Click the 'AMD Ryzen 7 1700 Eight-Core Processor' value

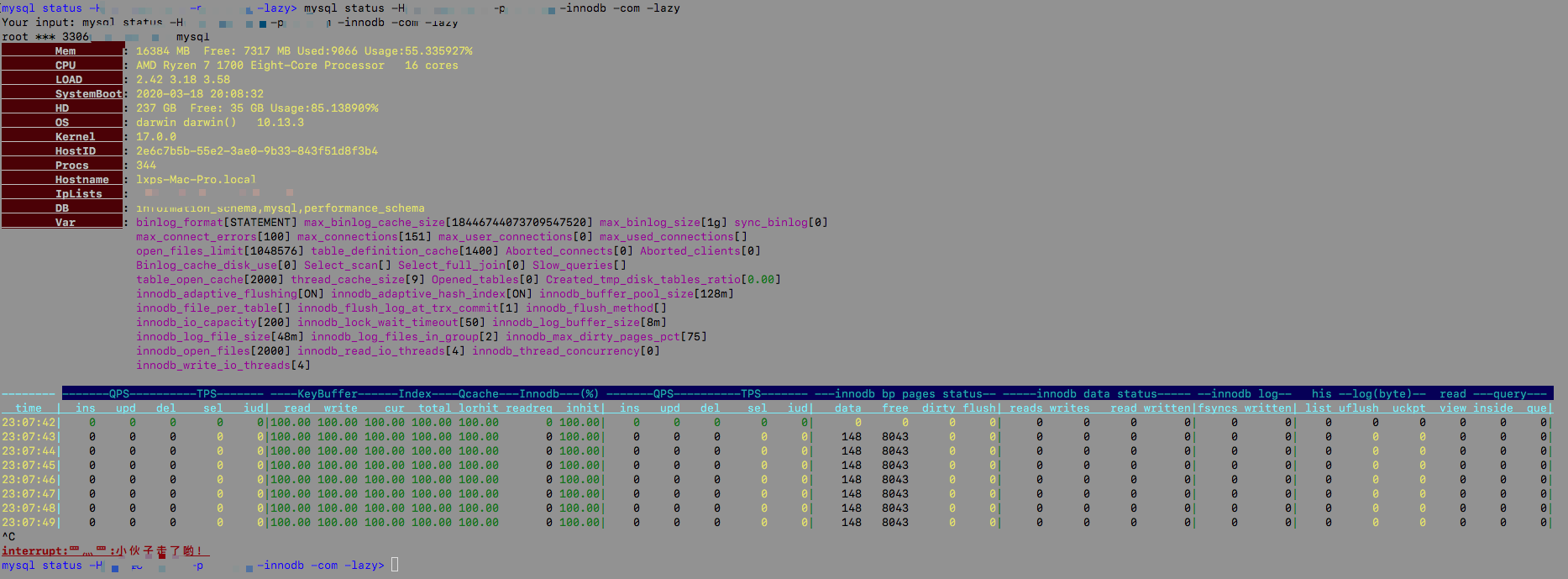[x=260, y=66]
